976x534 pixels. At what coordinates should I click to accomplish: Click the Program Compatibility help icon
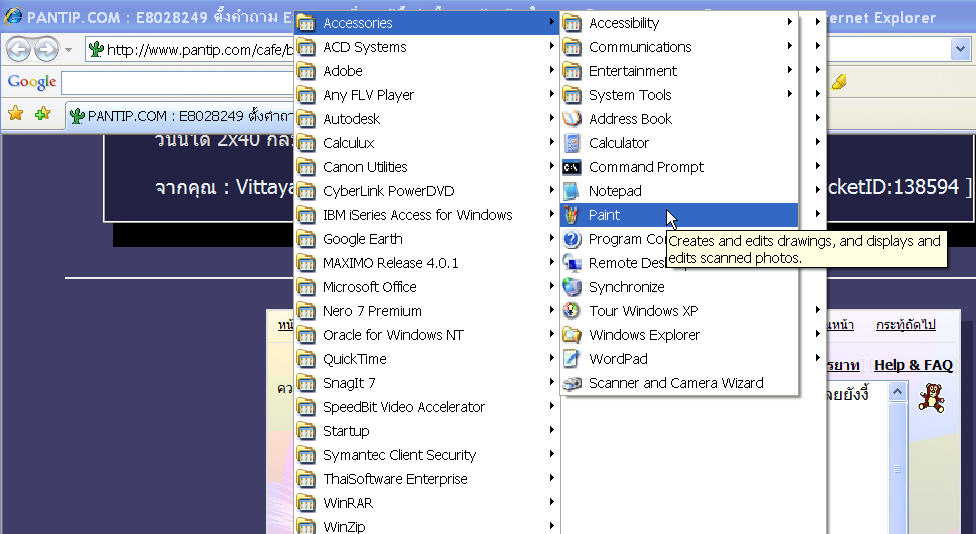[571, 239]
